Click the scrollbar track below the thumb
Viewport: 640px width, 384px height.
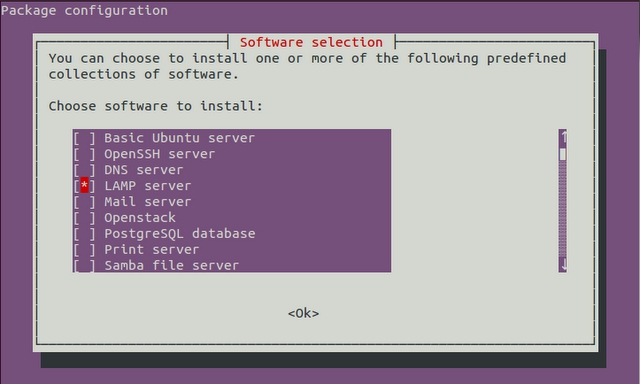[x=563, y=209]
